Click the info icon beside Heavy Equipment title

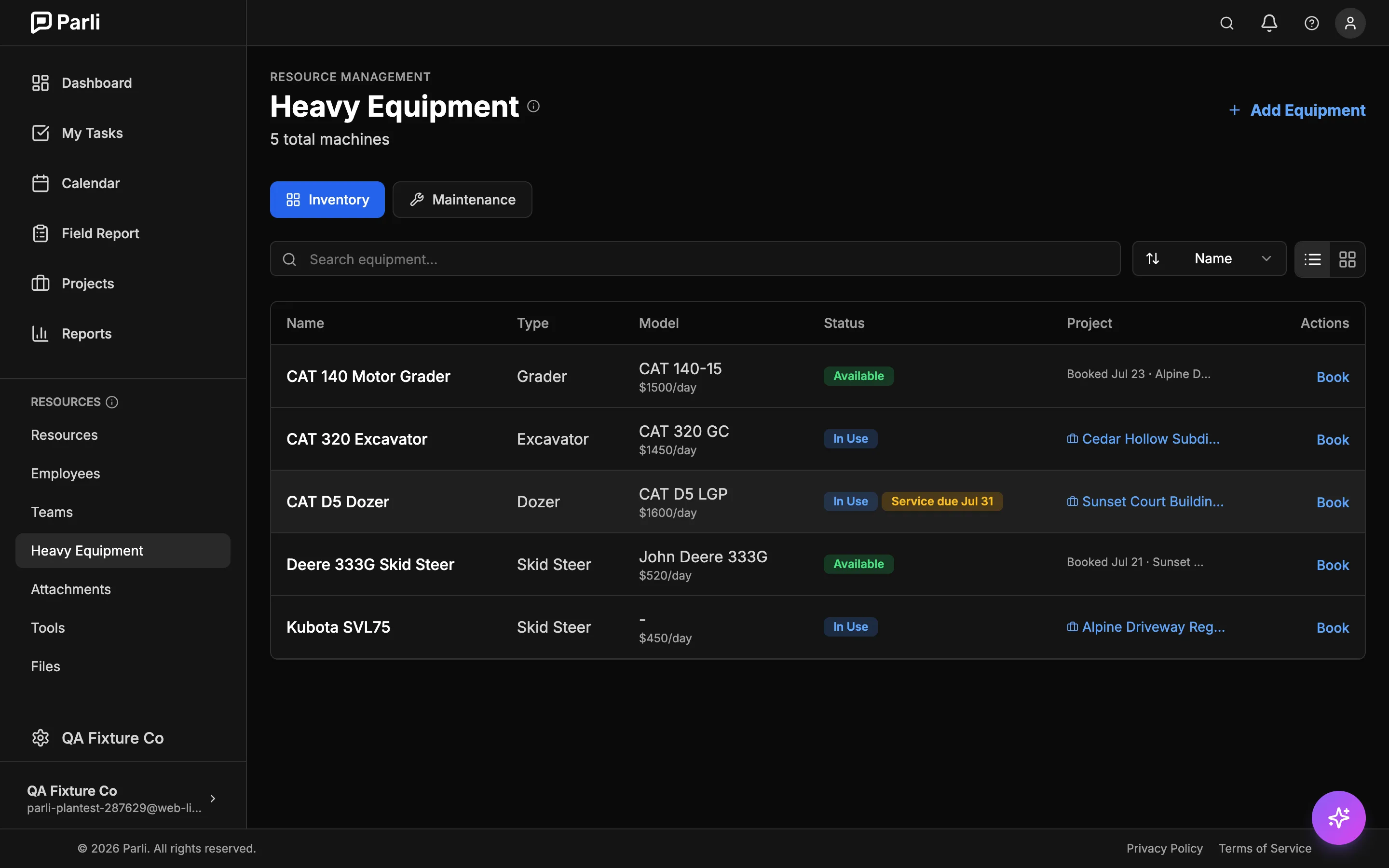tap(533, 106)
